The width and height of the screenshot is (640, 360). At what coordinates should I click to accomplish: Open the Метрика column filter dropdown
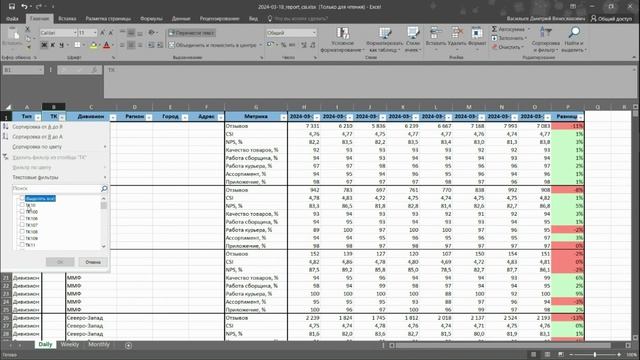[x=283, y=118]
